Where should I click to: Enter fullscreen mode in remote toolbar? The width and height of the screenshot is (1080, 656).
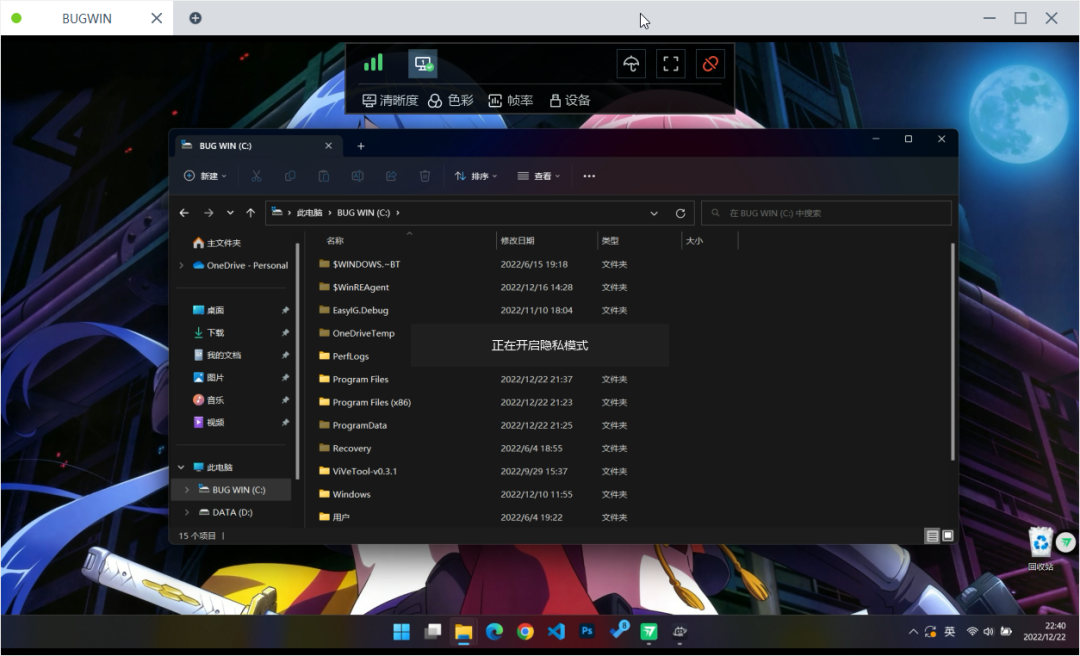click(671, 64)
